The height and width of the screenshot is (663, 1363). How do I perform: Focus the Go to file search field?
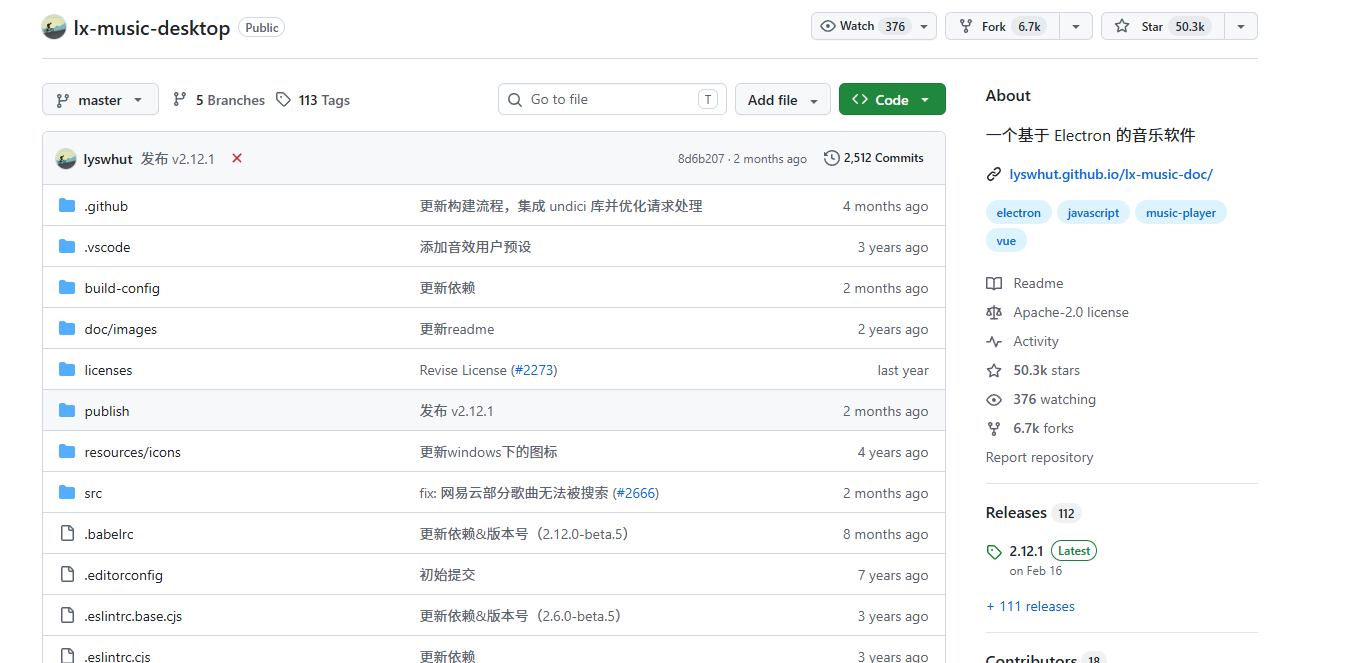[612, 99]
